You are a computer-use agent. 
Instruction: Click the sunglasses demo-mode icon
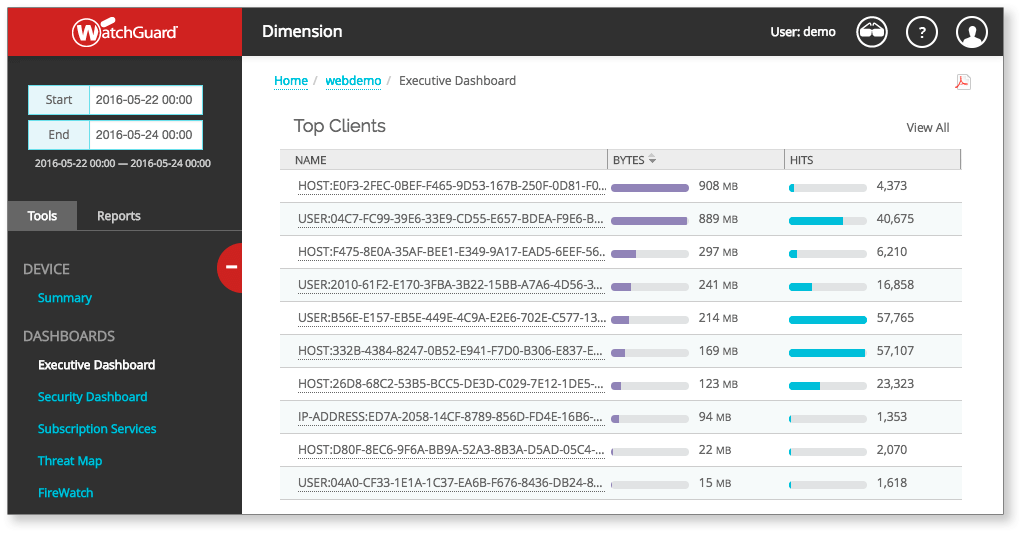pyautogui.click(x=872, y=32)
